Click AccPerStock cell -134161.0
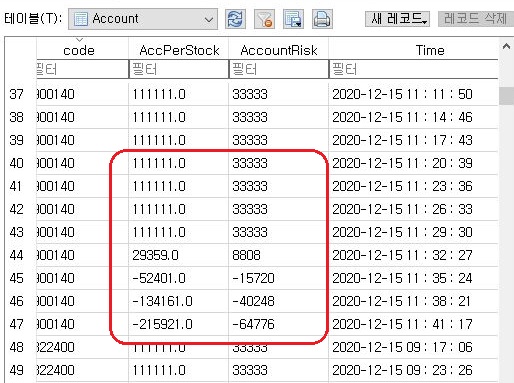The height and width of the screenshot is (383, 514). coord(179,301)
